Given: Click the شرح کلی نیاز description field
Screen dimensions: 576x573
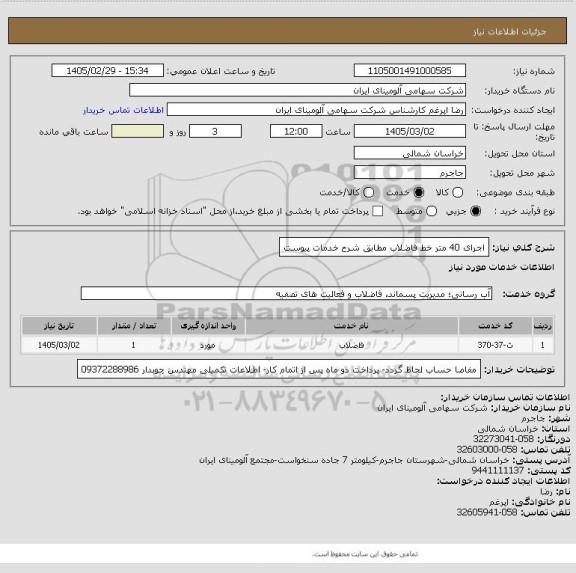Looking at the screenshot, I should [x=384, y=248].
